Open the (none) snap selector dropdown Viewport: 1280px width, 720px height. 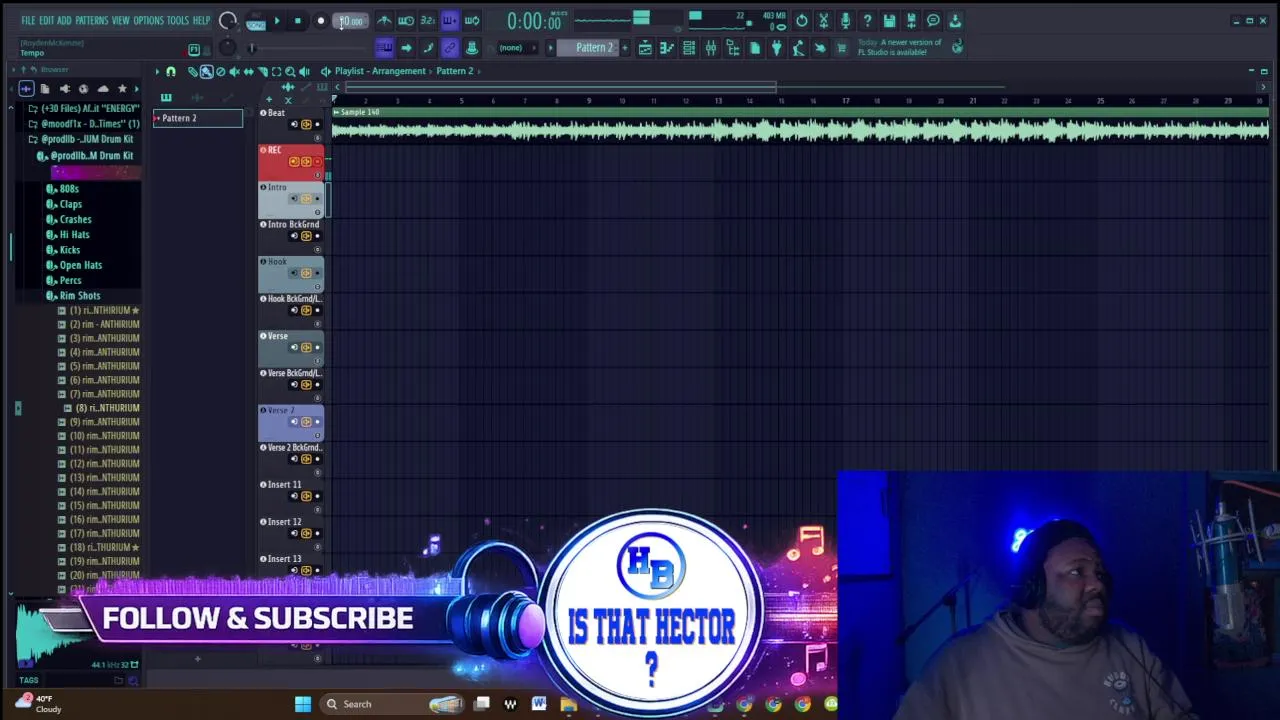click(517, 48)
